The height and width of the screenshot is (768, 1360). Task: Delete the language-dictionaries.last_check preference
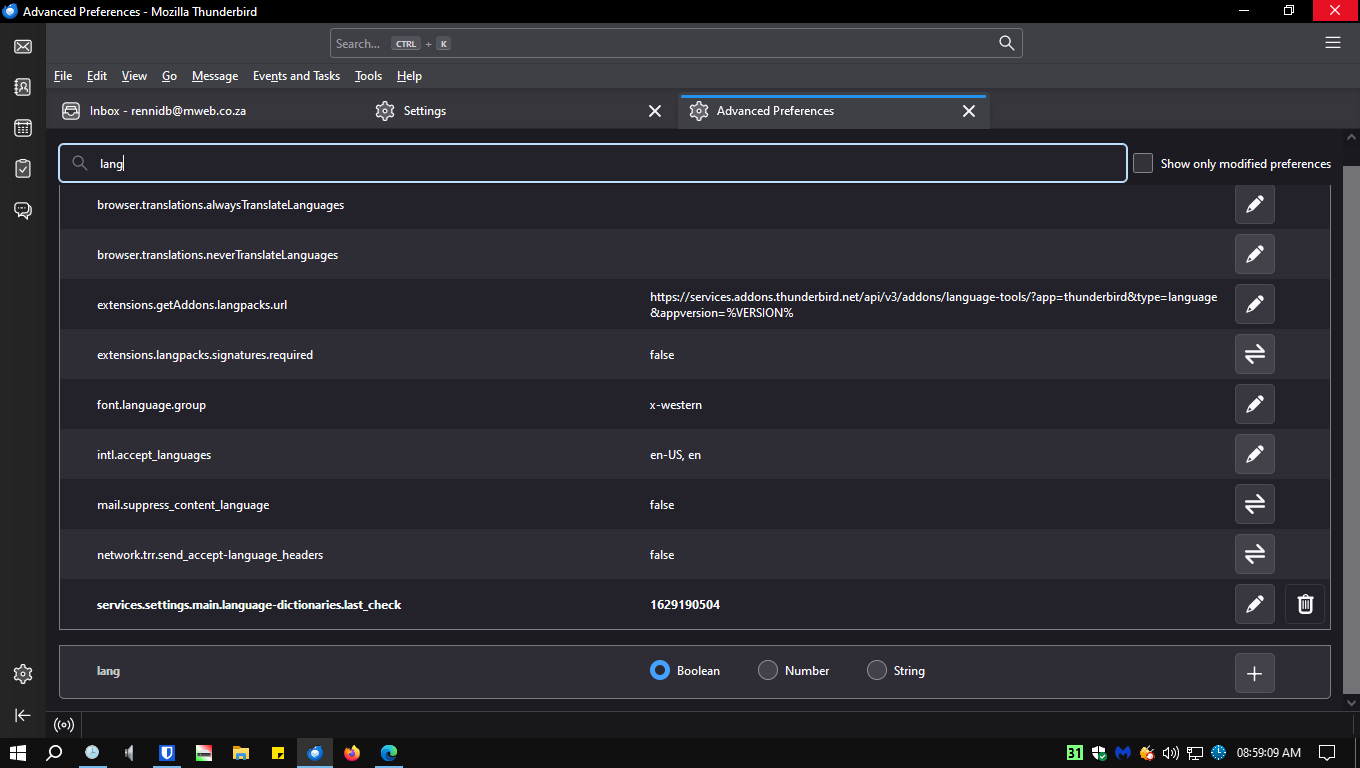[1305, 604]
